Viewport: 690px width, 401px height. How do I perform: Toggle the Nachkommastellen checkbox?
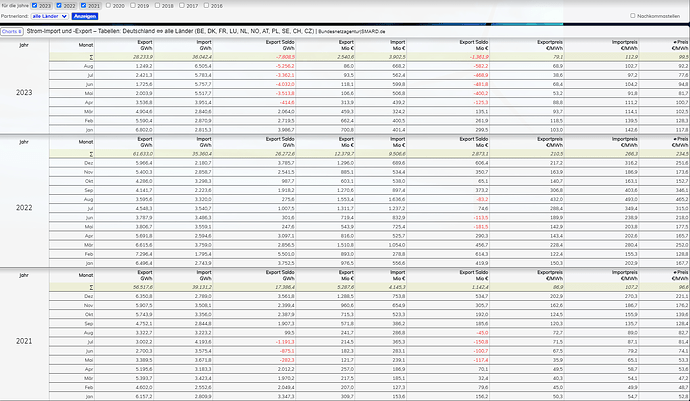633,15
